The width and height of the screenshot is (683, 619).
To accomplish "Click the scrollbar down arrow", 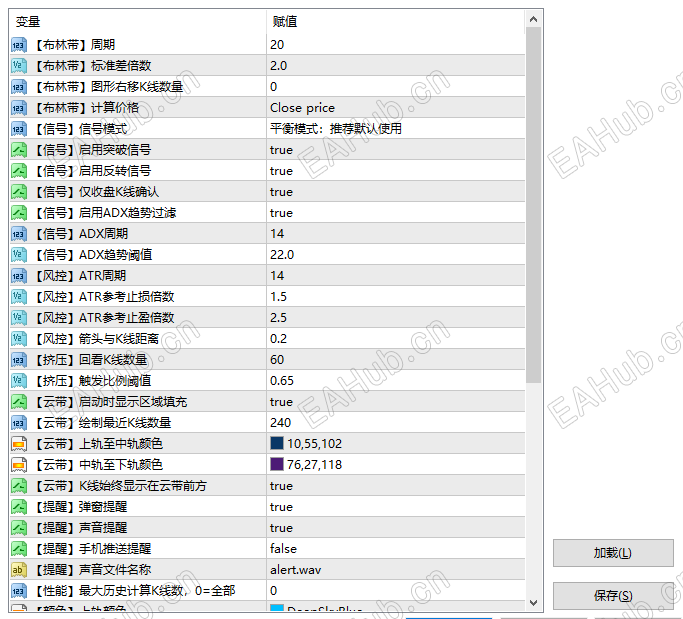I will point(533,603).
